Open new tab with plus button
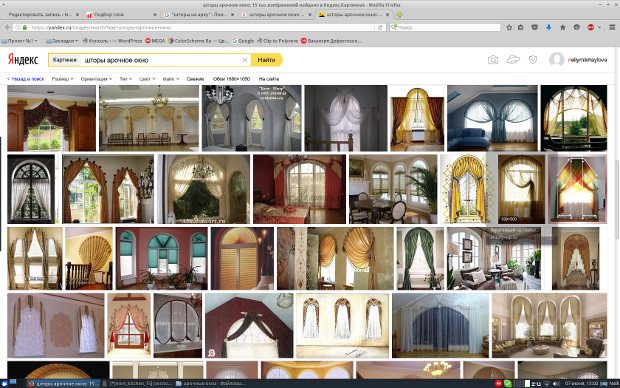The height and width of the screenshot is (388, 620). coord(399,15)
